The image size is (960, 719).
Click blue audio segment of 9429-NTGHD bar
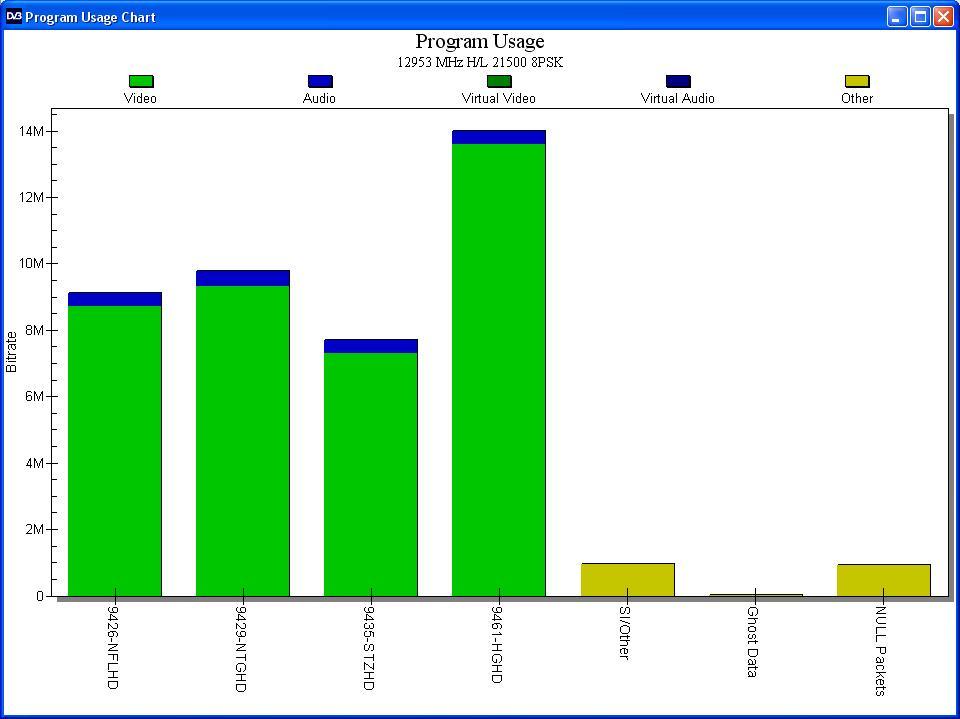242,278
